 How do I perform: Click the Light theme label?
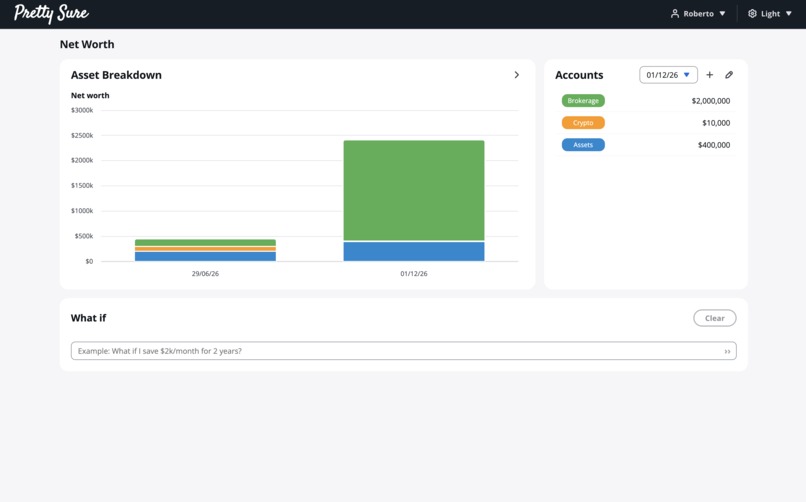point(771,14)
